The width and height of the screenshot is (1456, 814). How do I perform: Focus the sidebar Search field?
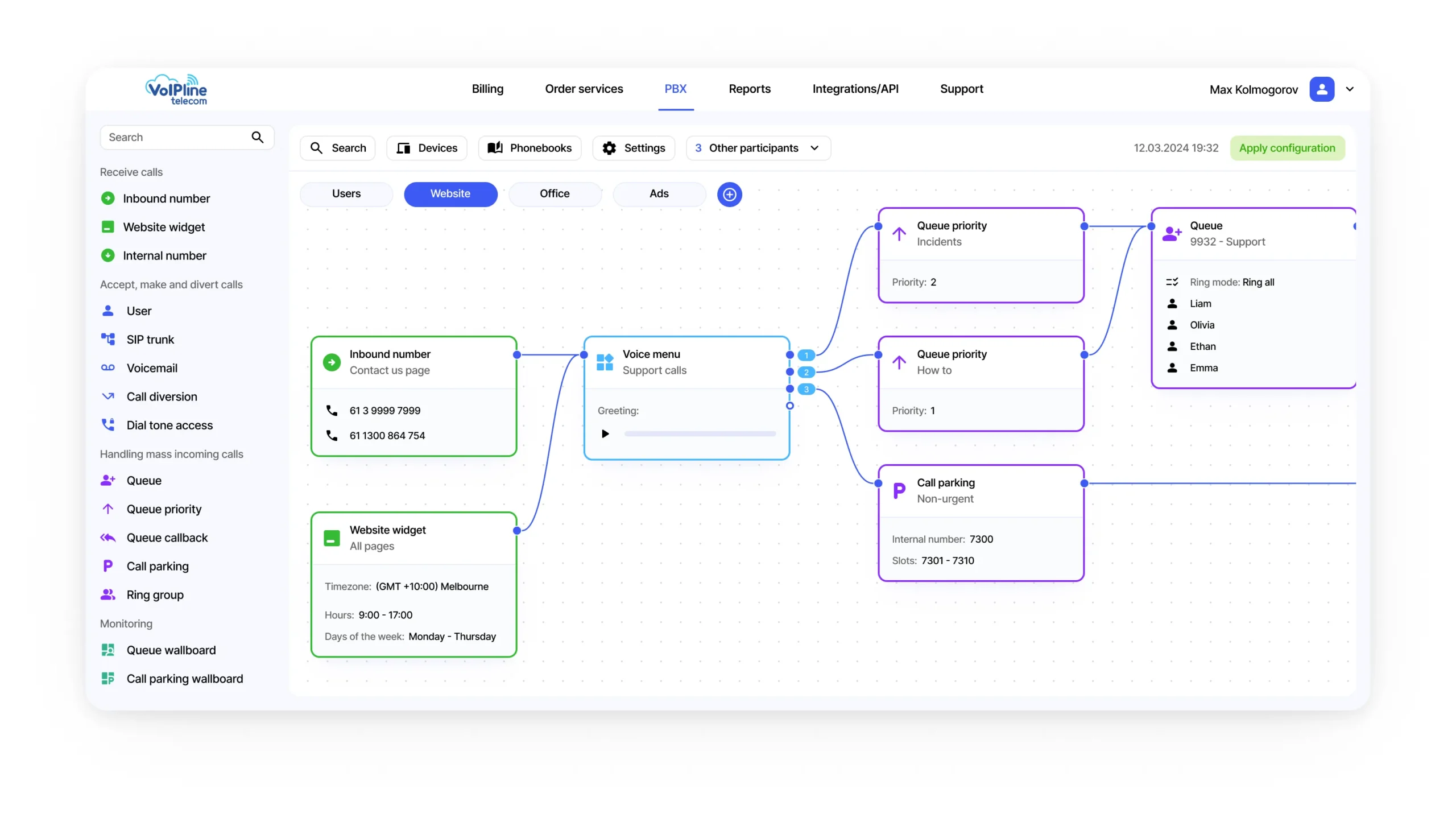187,137
